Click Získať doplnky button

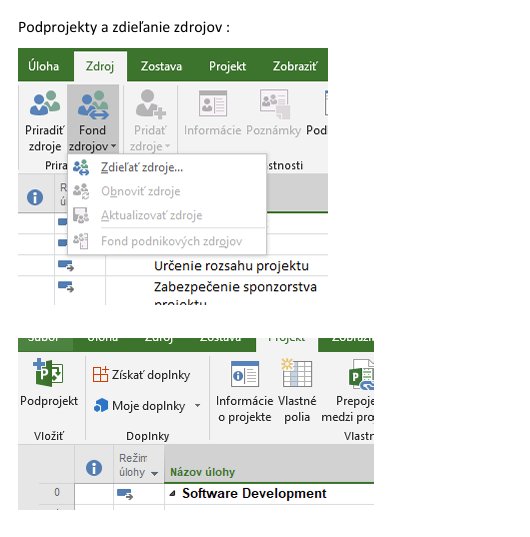(141, 375)
